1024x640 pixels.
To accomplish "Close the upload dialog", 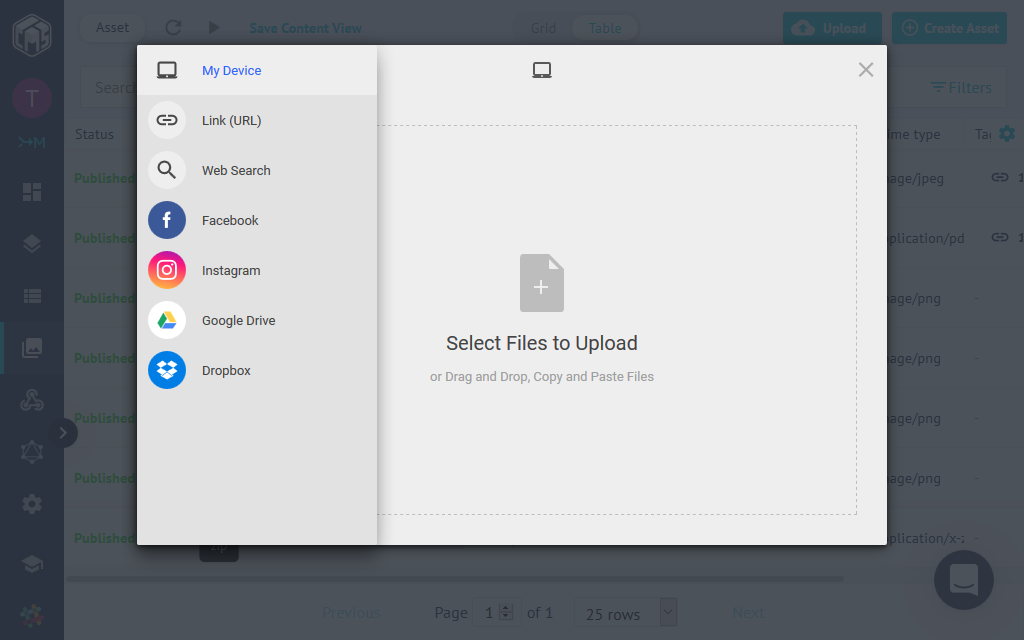I will [x=866, y=69].
